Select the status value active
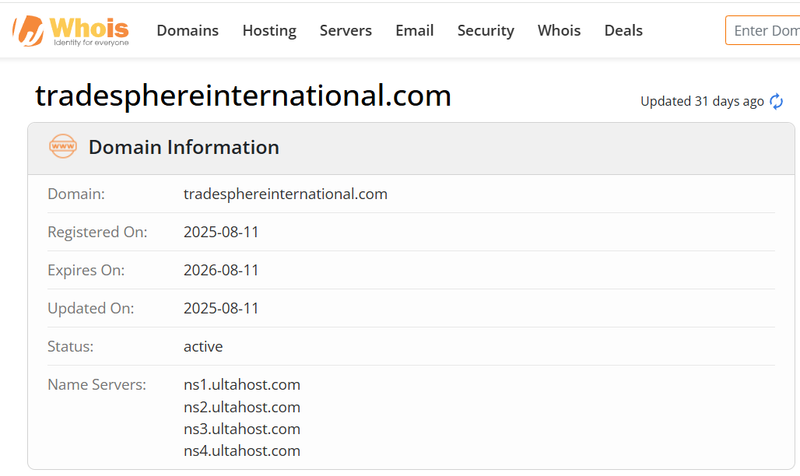This screenshot has width=800, height=476. [x=203, y=346]
